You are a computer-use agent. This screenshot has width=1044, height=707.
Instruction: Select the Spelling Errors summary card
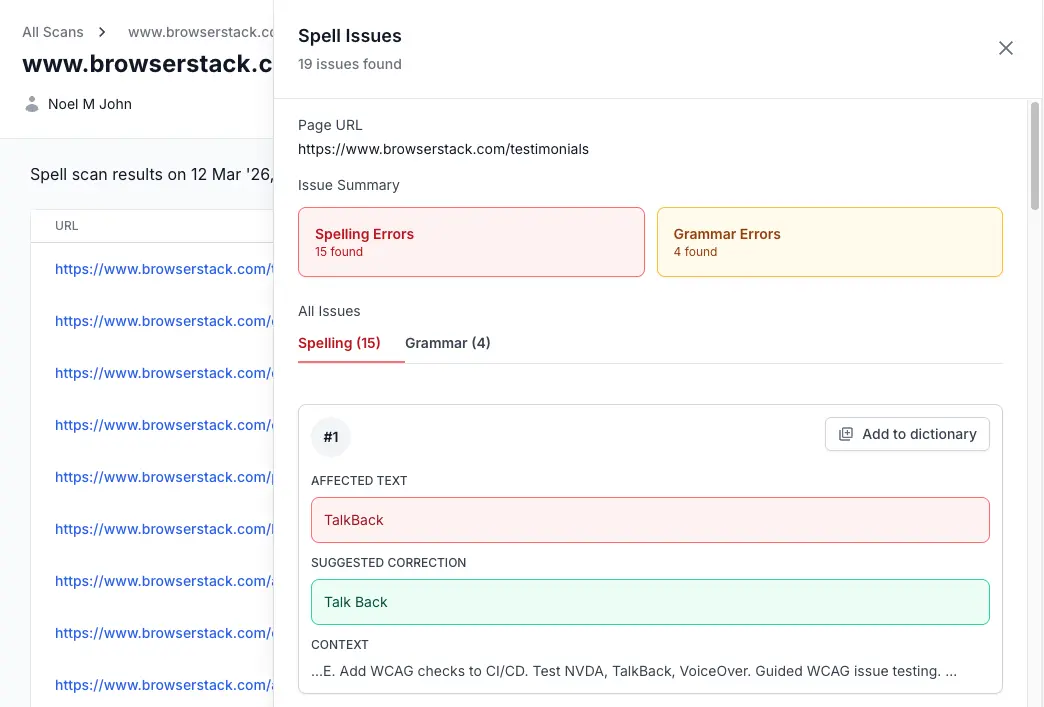(x=471, y=242)
